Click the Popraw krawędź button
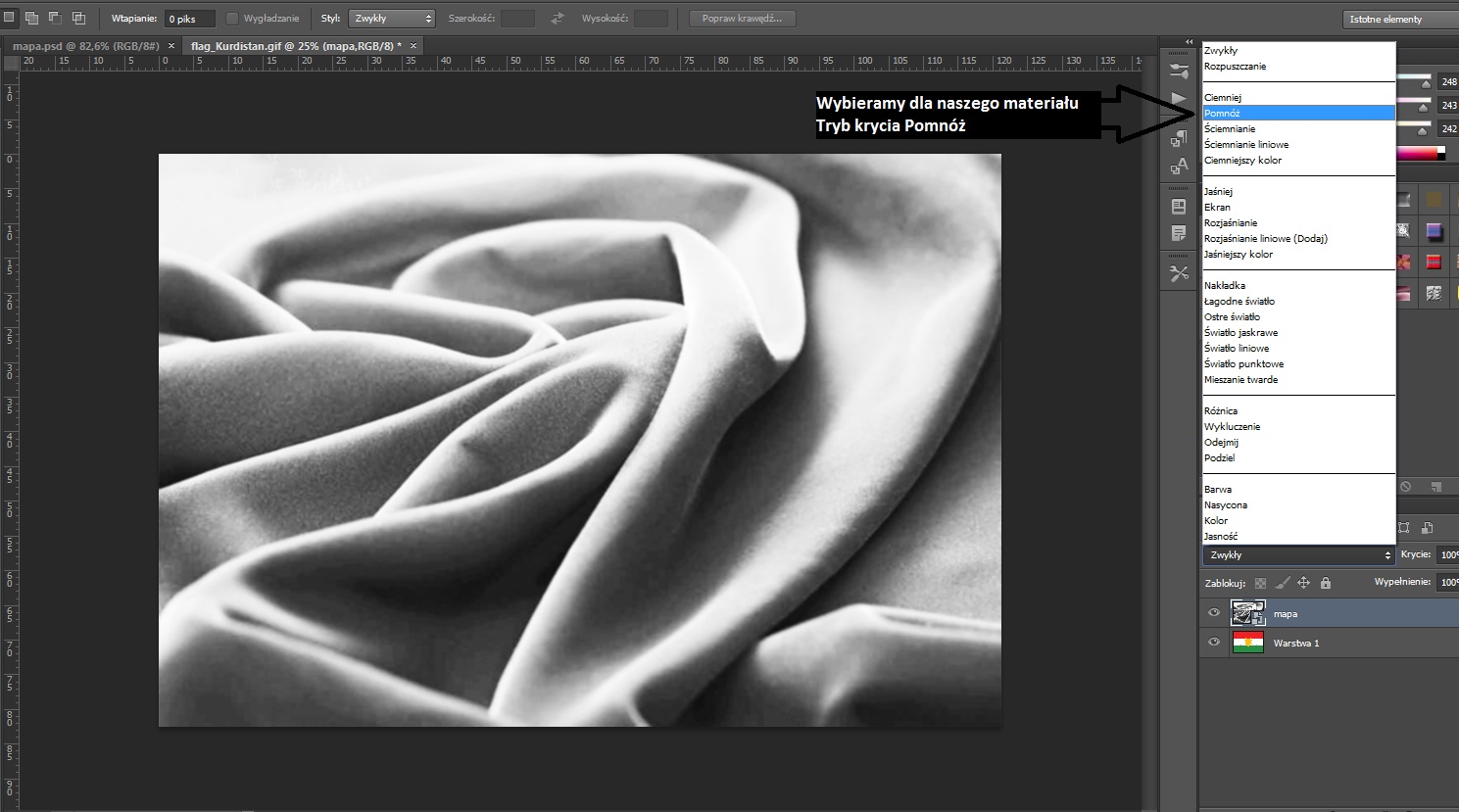The height and width of the screenshot is (812, 1459). click(x=742, y=18)
